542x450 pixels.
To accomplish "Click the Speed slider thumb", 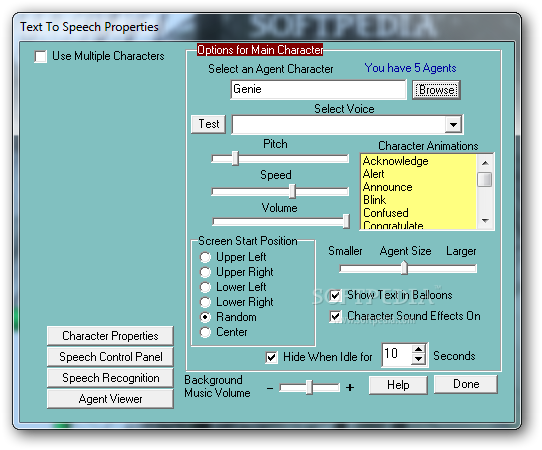I will (x=292, y=191).
